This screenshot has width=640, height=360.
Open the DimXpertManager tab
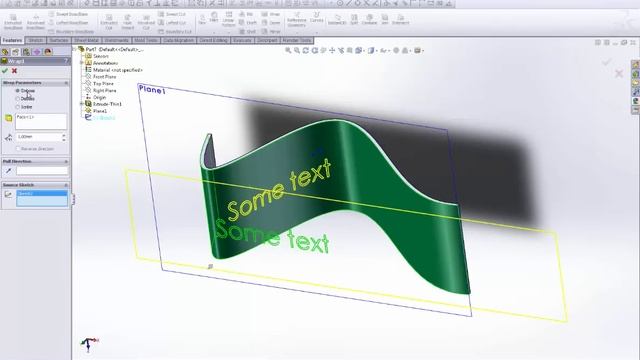[x=37, y=52]
